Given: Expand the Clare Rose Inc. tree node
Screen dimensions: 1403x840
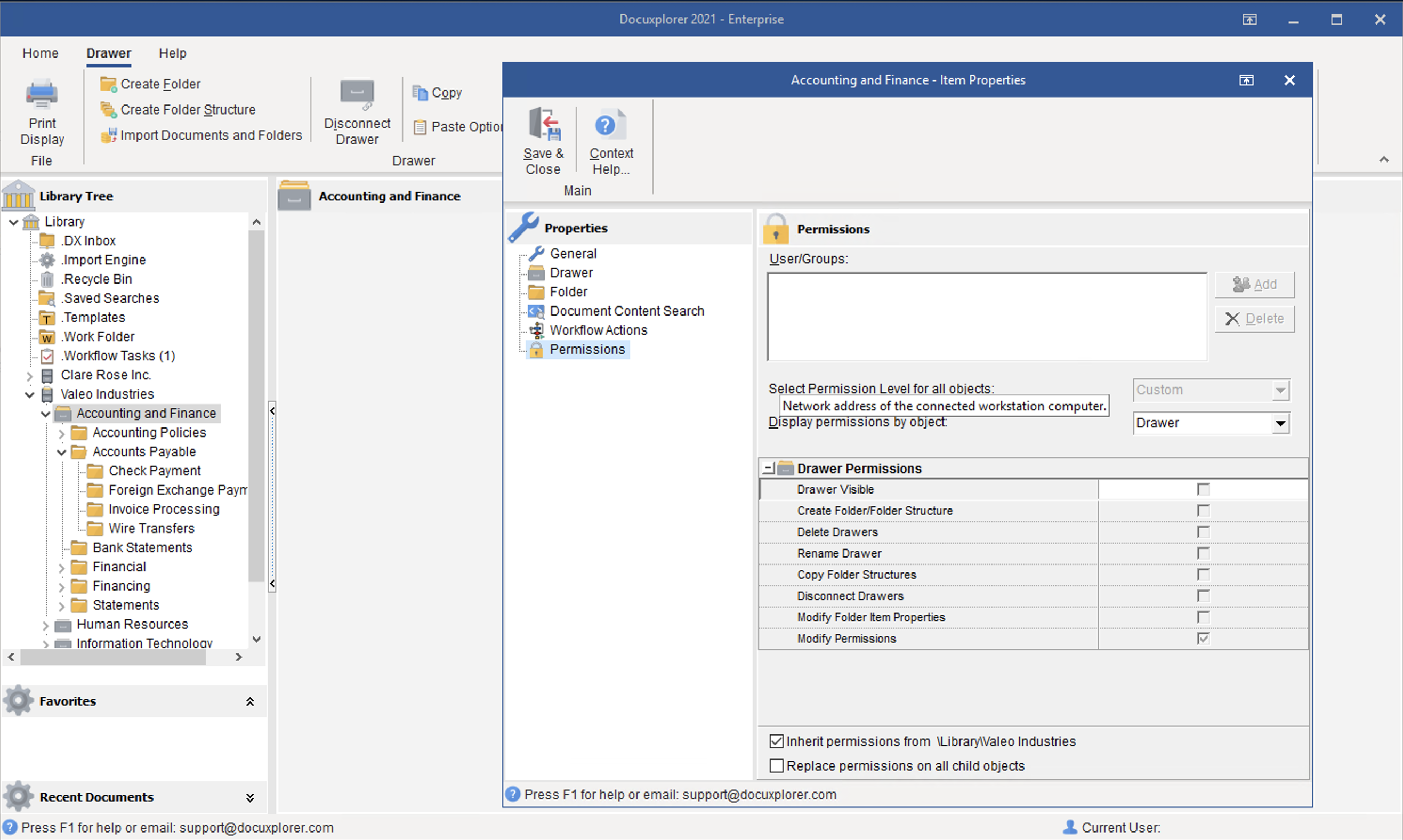Looking at the screenshot, I should [x=29, y=375].
